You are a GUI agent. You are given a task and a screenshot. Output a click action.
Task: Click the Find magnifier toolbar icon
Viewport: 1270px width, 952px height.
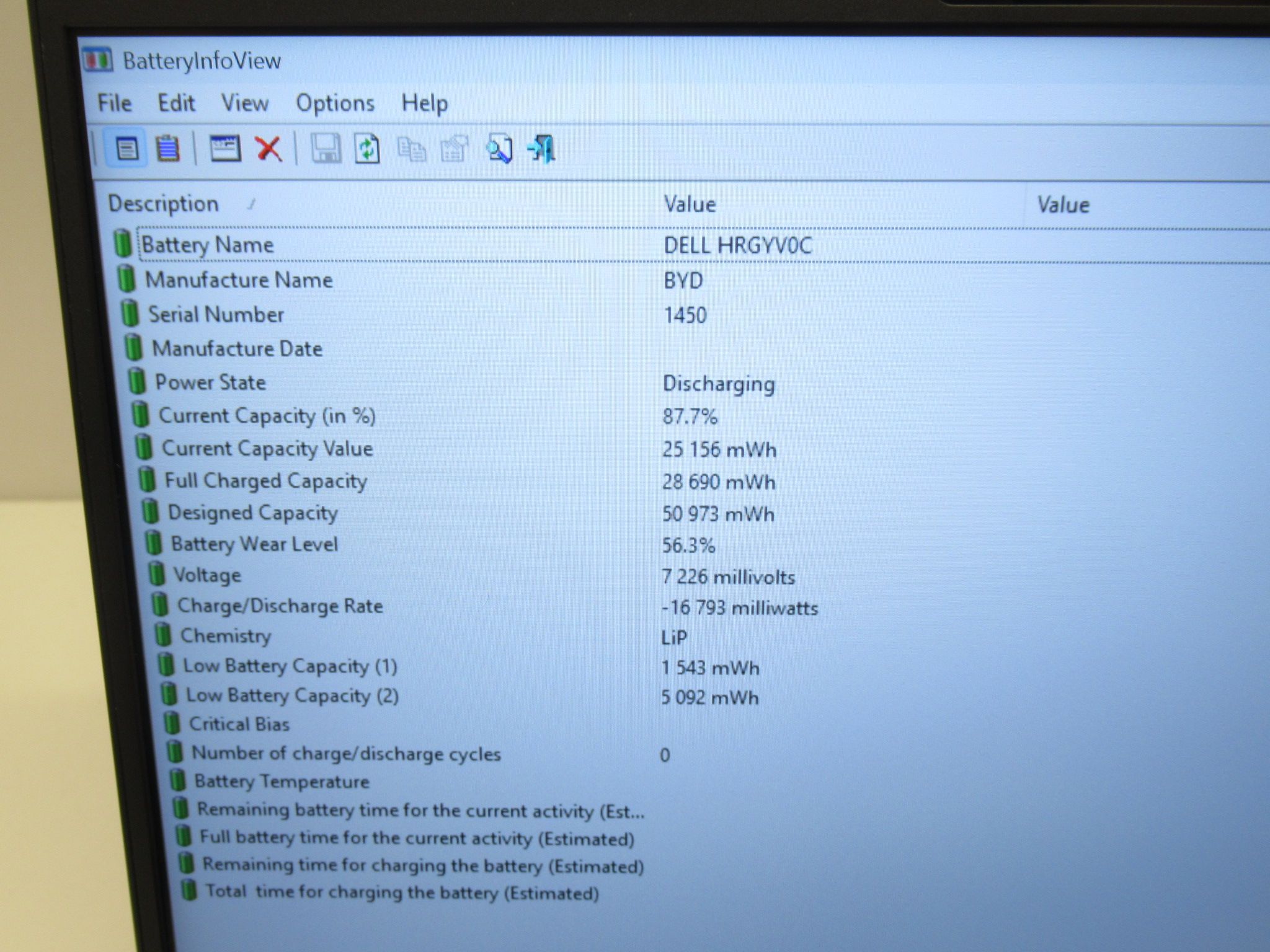point(499,149)
